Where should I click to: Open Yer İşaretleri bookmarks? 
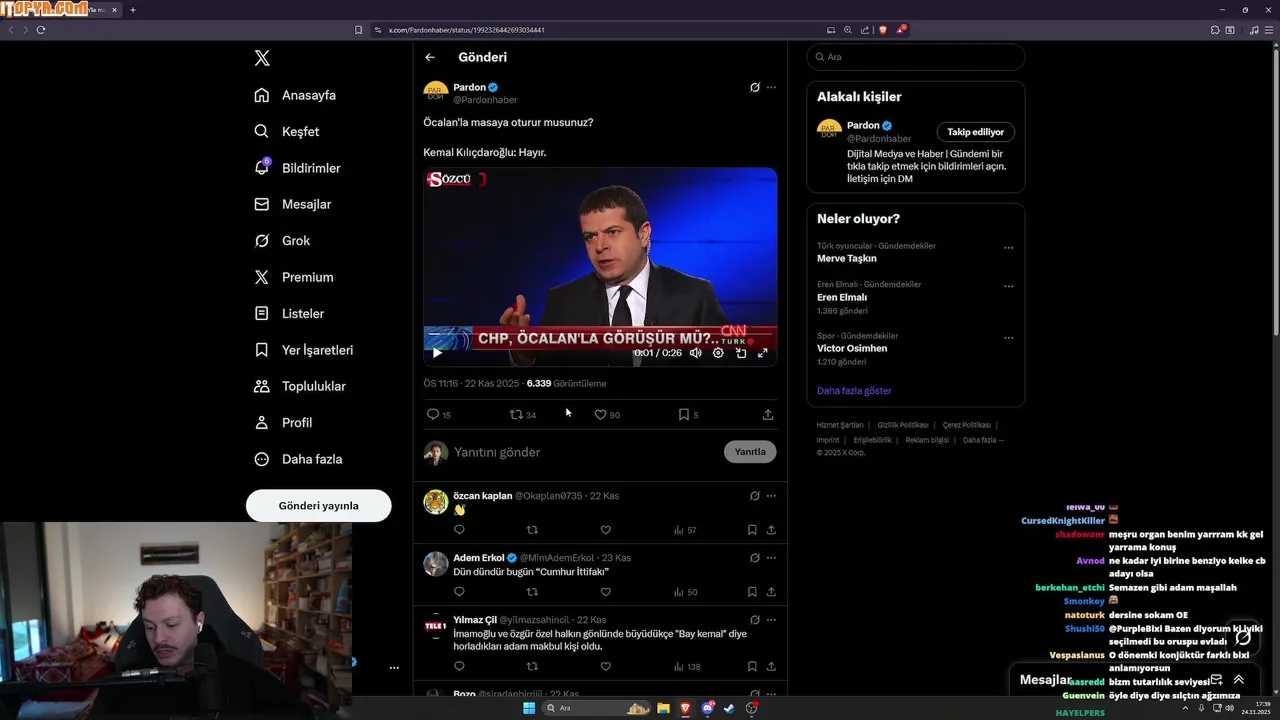[x=303, y=350]
